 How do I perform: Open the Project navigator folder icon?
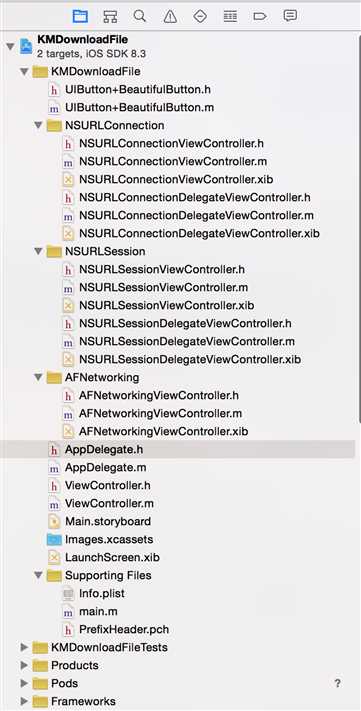[x=80, y=16]
